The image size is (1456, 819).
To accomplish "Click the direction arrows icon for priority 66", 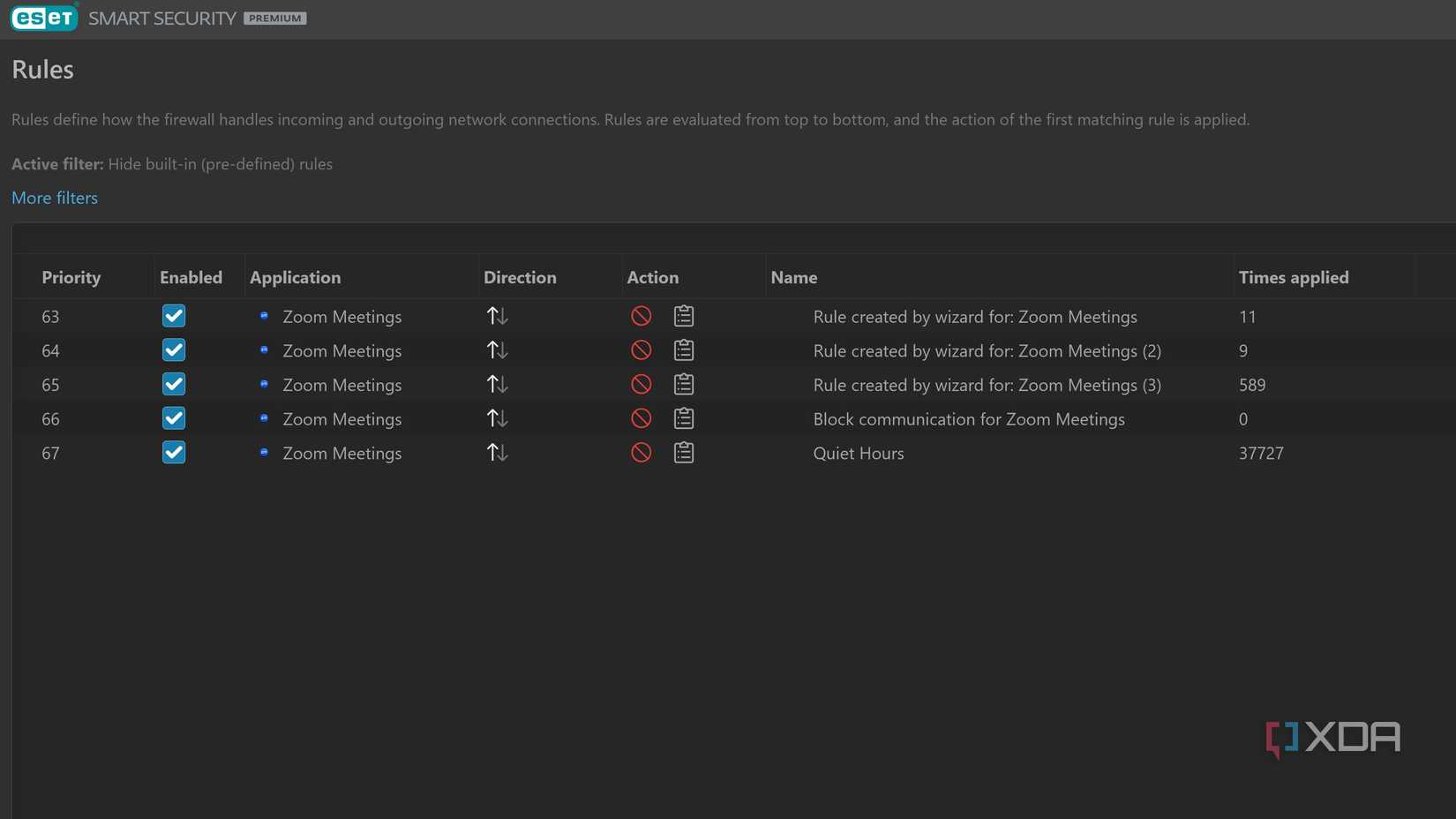I will [497, 417].
